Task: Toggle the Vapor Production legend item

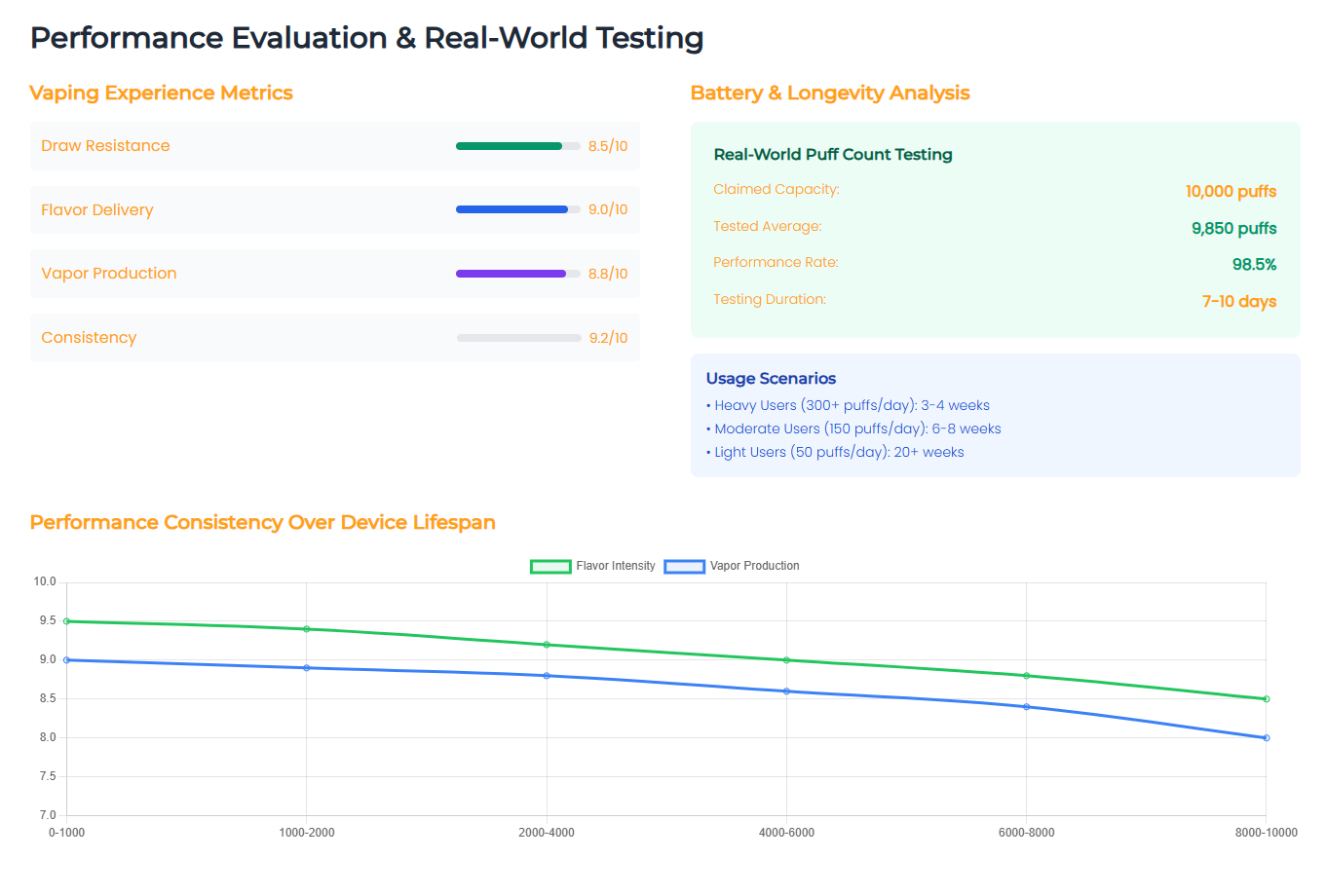Action: pyautogui.click(x=732, y=566)
